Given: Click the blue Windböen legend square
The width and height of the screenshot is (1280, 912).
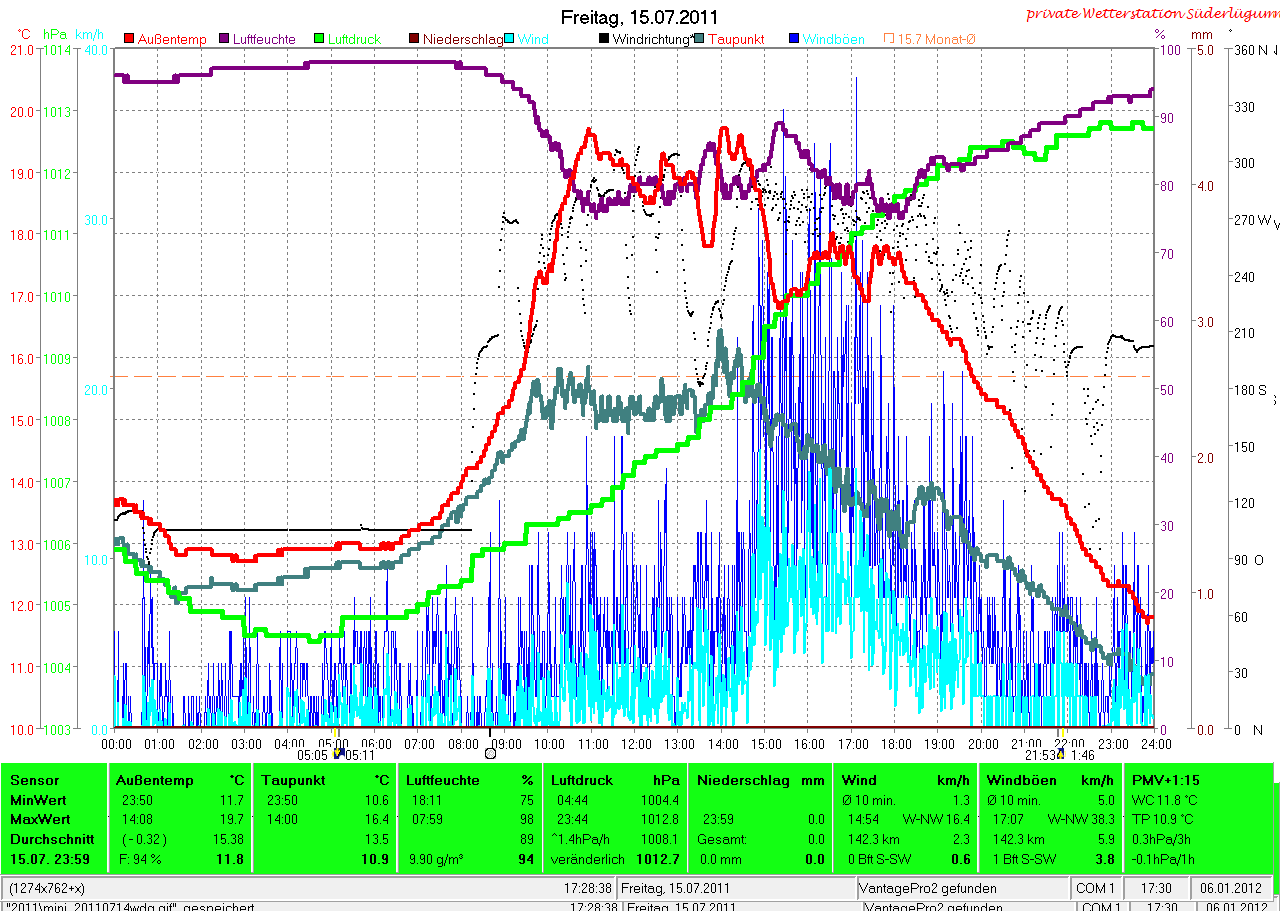Looking at the screenshot, I should pos(794,39).
